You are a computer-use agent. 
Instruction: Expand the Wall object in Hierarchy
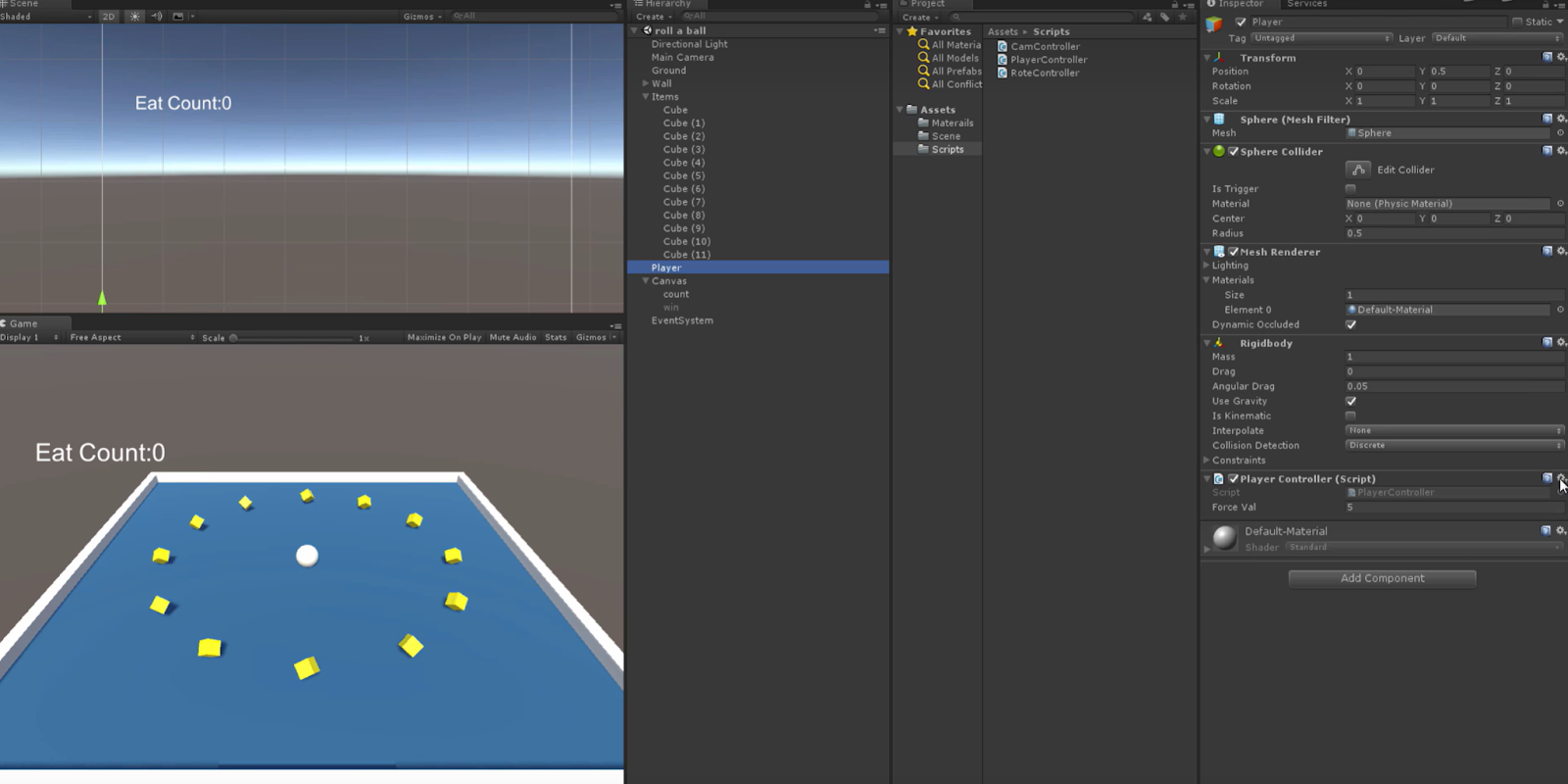point(645,83)
